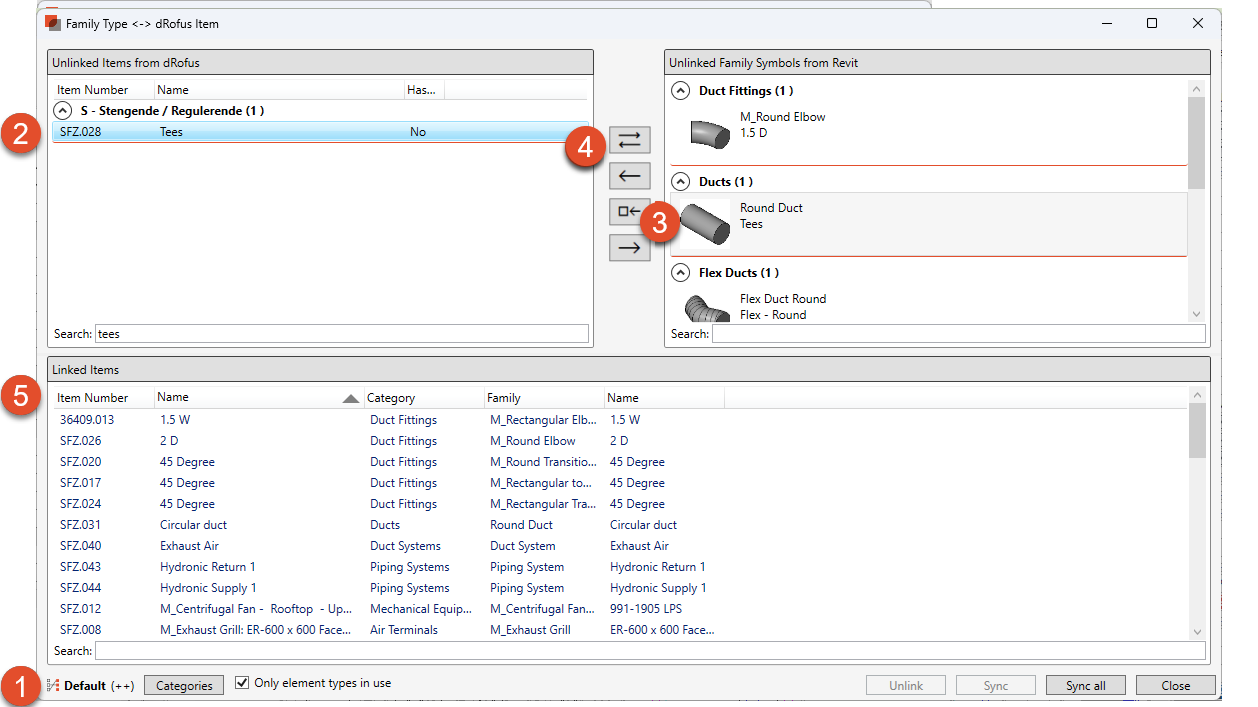The height and width of the screenshot is (707, 1258).
Task: Click the Default configuration icon in status bar
Action: point(53,686)
